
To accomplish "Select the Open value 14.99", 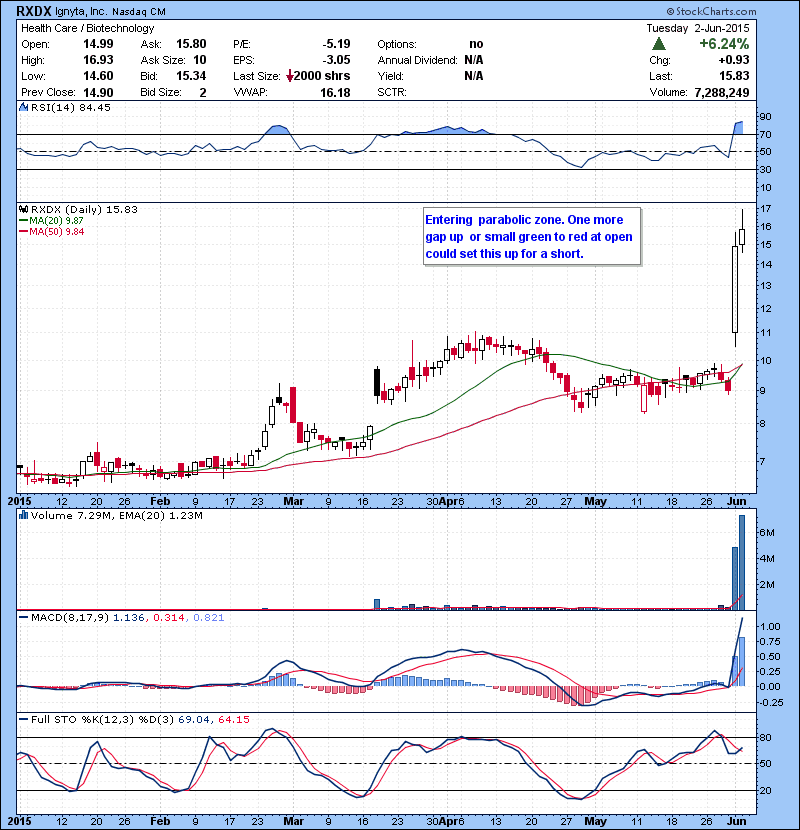I will click(x=98, y=44).
